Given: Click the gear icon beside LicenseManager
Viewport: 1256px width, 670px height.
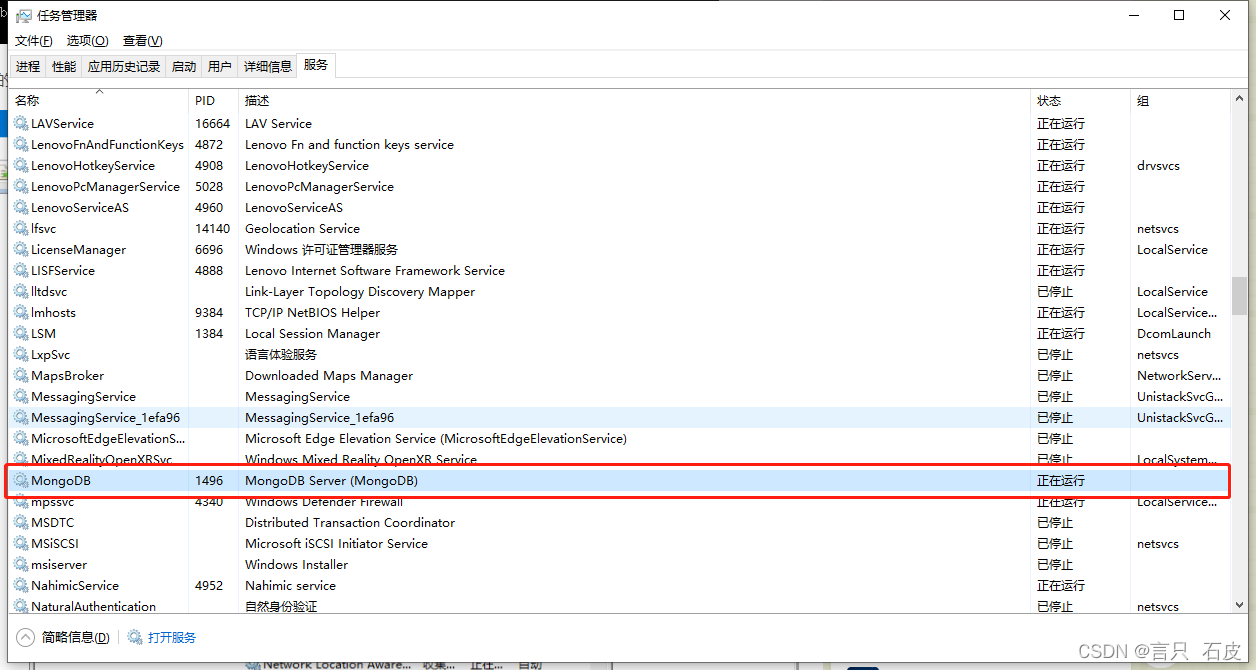Looking at the screenshot, I should click(x=21, y=249).
